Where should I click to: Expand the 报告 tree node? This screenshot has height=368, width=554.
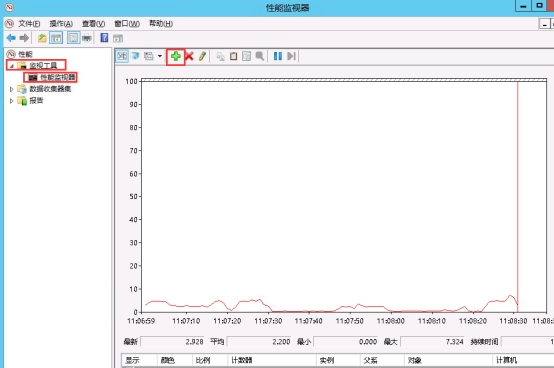click(x=11, y=101)
